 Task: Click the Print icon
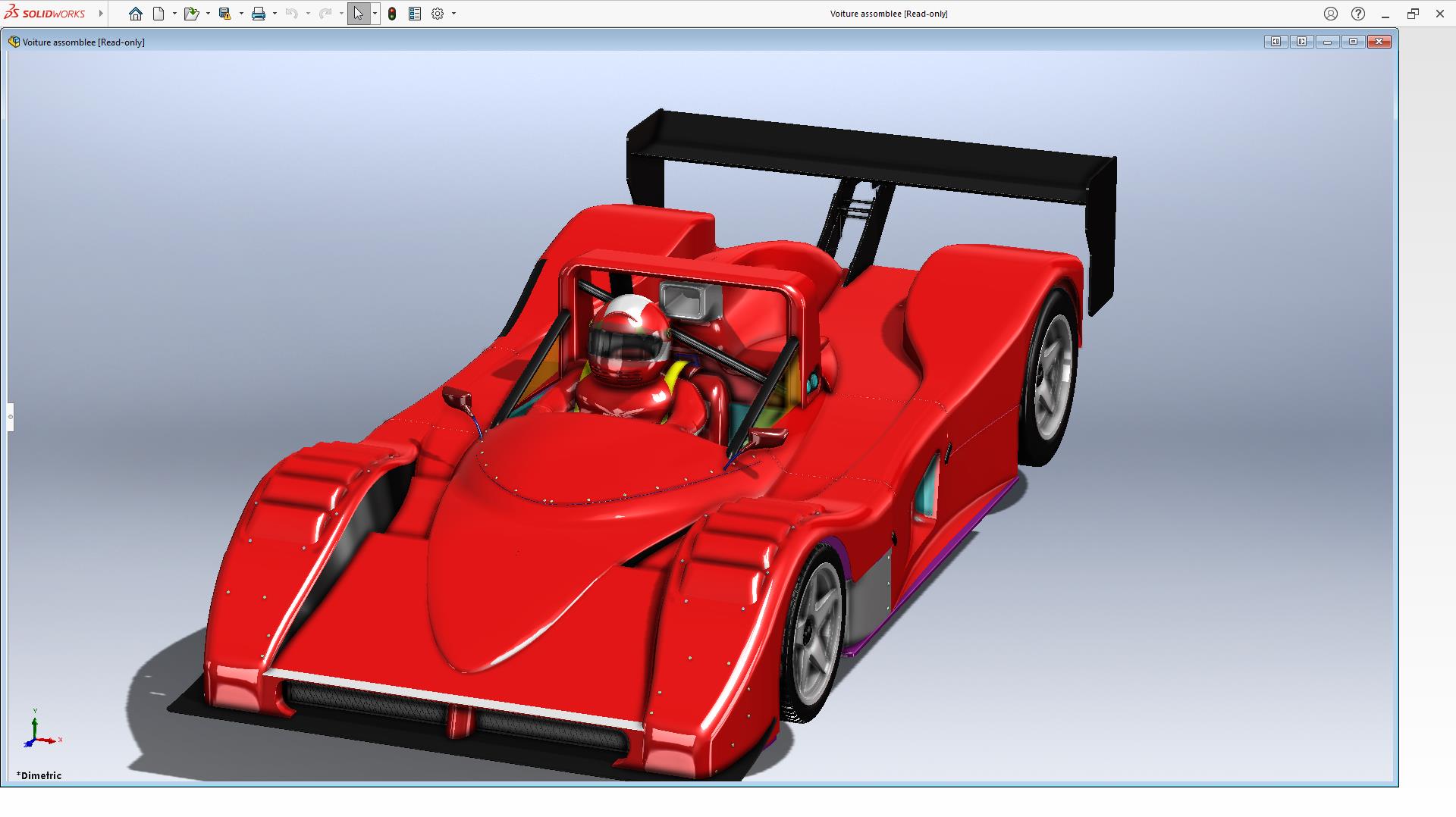click(259, 14)
